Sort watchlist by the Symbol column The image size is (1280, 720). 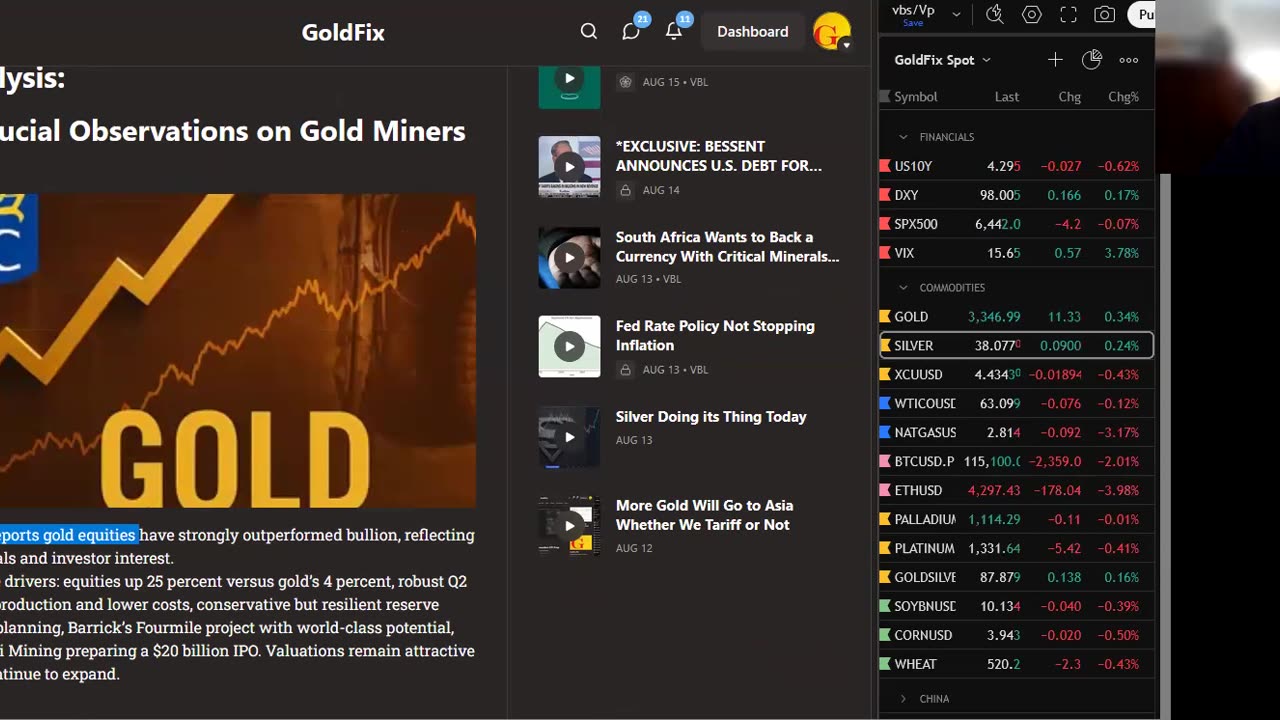(915, 97)
